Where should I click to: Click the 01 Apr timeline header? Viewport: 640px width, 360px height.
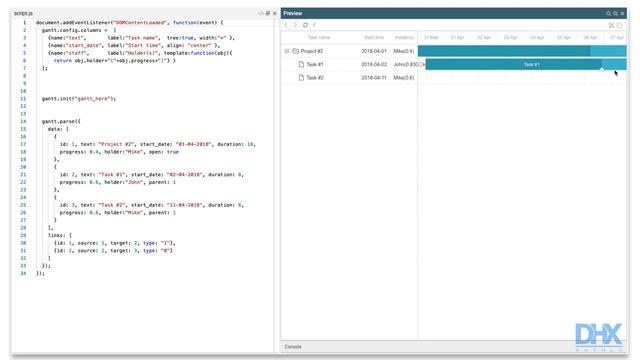(x=457, y=38)
